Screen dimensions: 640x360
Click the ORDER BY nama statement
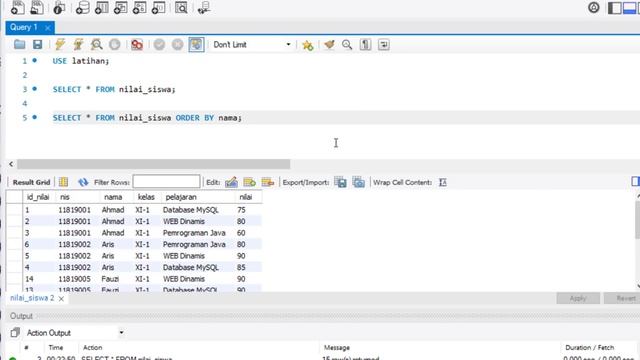147,118
